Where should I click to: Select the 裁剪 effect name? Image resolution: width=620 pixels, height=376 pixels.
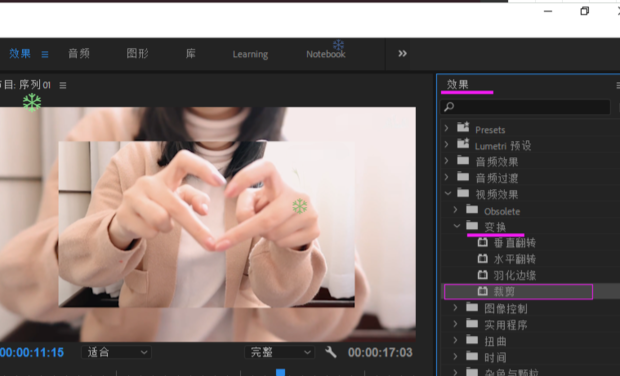click(x=504, y=292)
